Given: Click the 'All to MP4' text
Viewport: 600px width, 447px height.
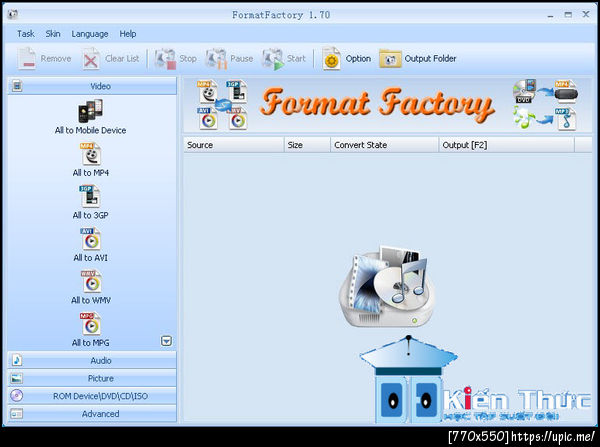Looking at the screenshot, I should tap(91, 173).
